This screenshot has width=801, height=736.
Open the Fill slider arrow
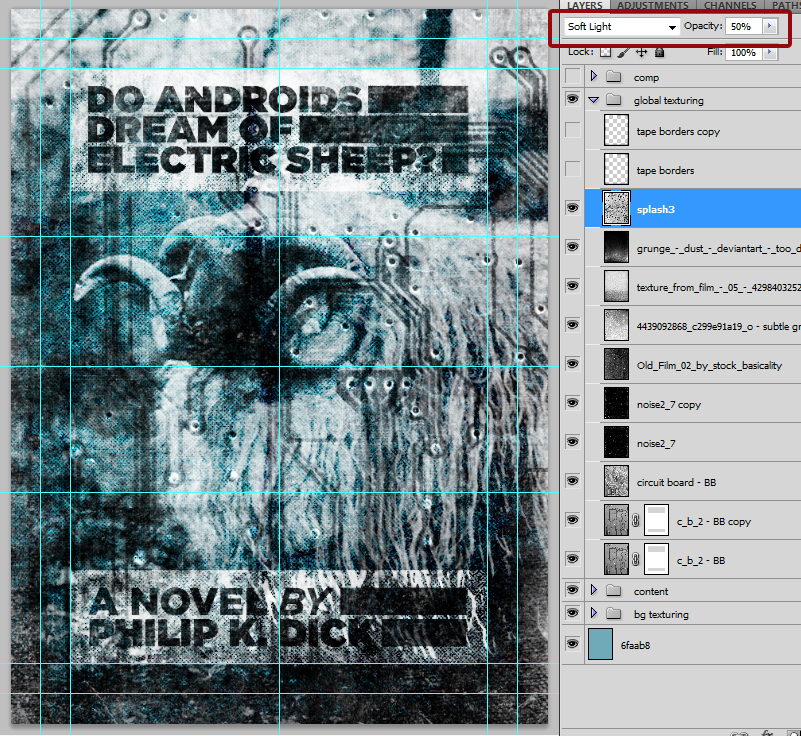(769, 52)
